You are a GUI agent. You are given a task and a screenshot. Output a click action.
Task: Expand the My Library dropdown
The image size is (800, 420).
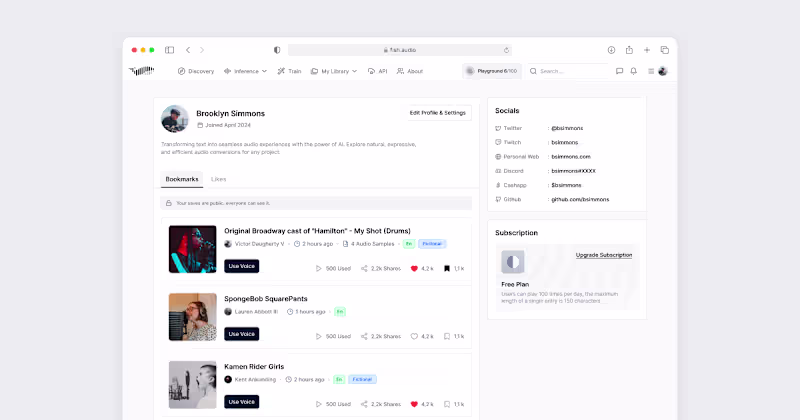[334, 71]
